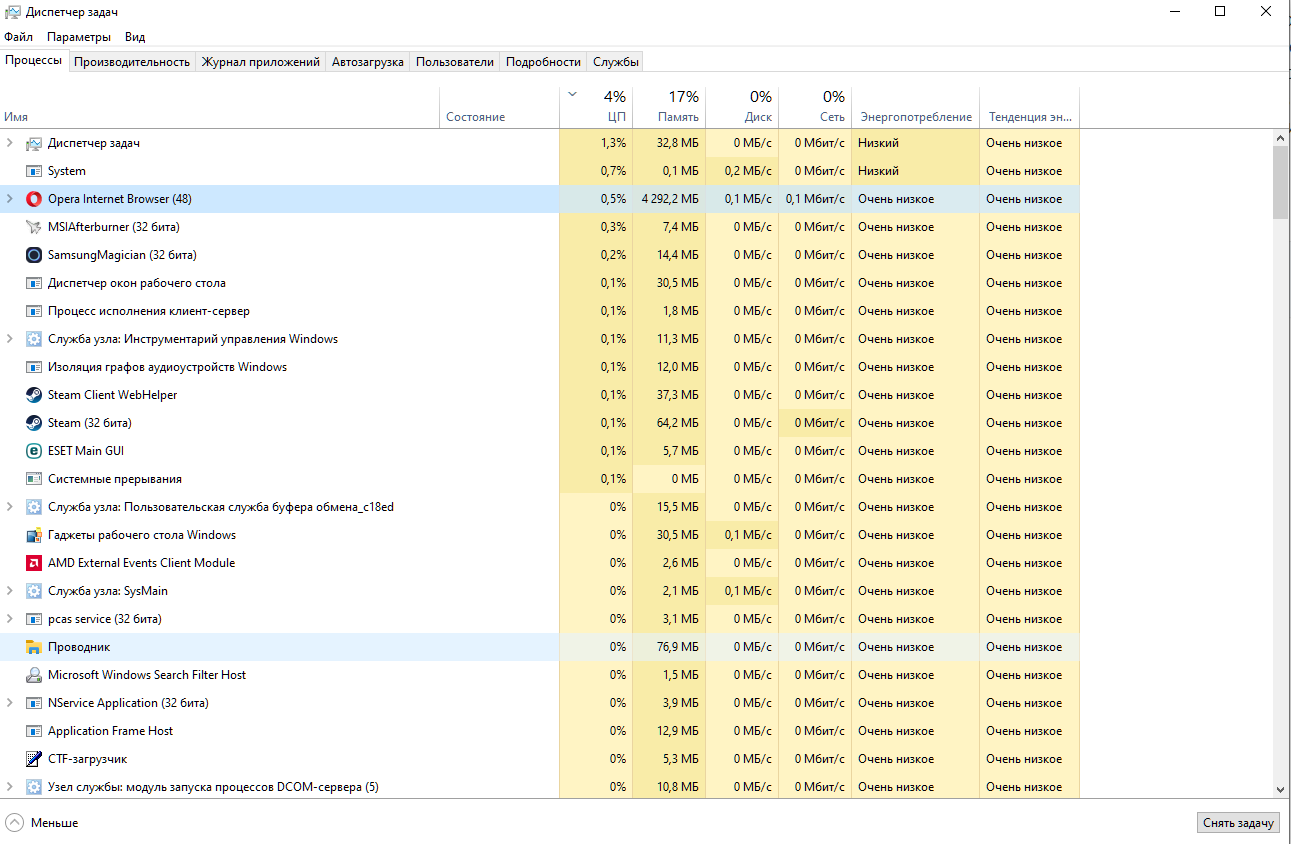Viewport: 1291px width, 844px height.
Task: Click the Steam Client WebHelper icon
Action: pyautogui.click(x=34, y=395)
